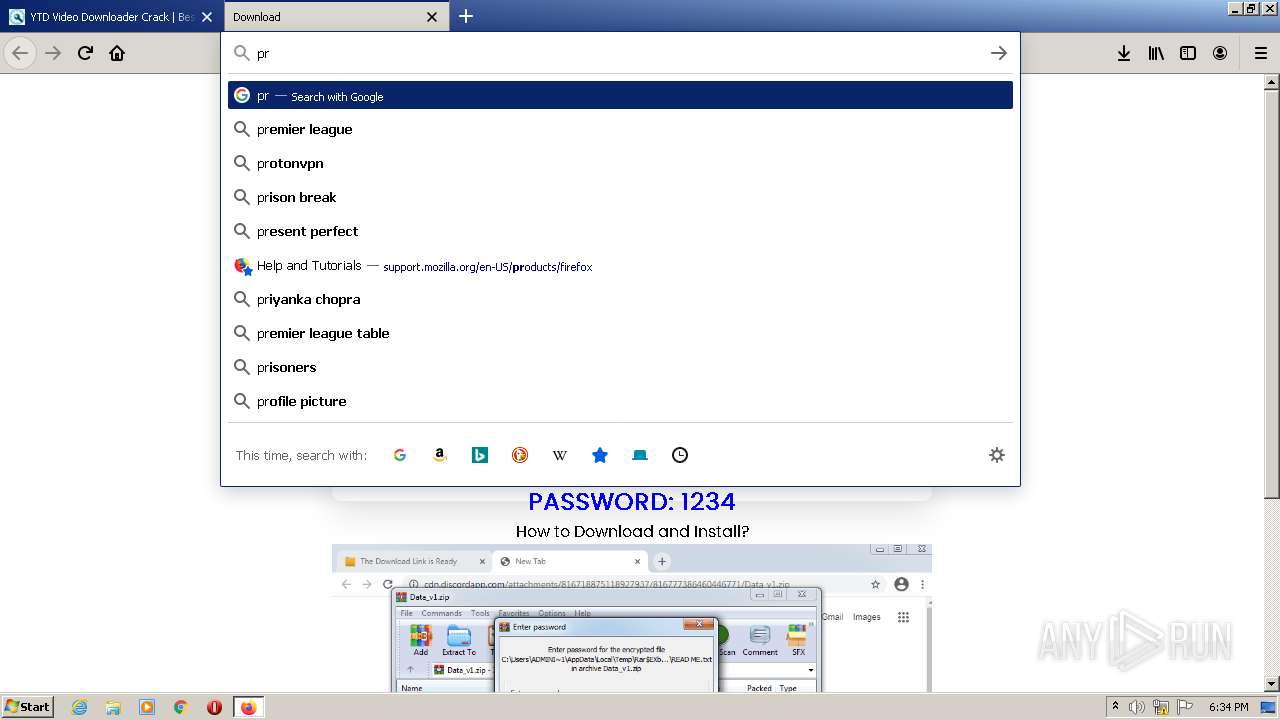This screenshot has height=720, width=1280.
Task: Open the Library icon in toolbar
Action: click(1156, 53)
